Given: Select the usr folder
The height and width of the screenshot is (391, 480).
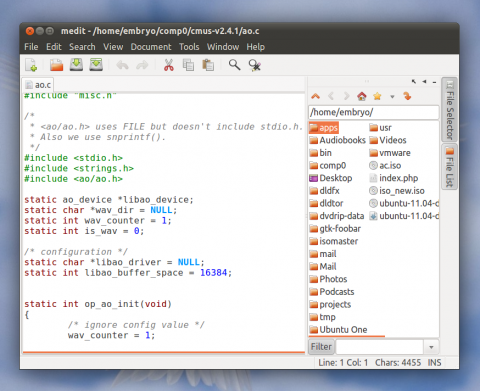Looking at the screenshot, I should tap(380, 128).
